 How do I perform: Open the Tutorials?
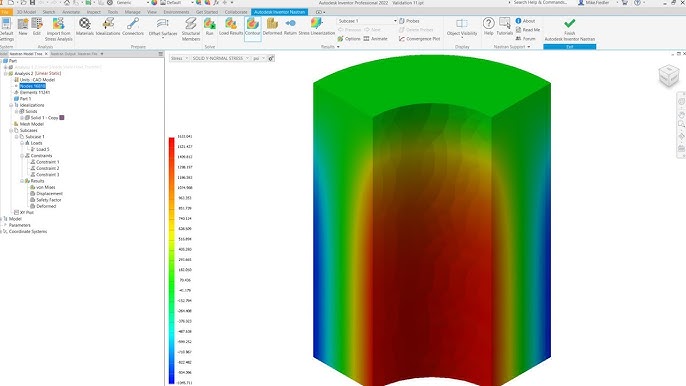[504, 27]
